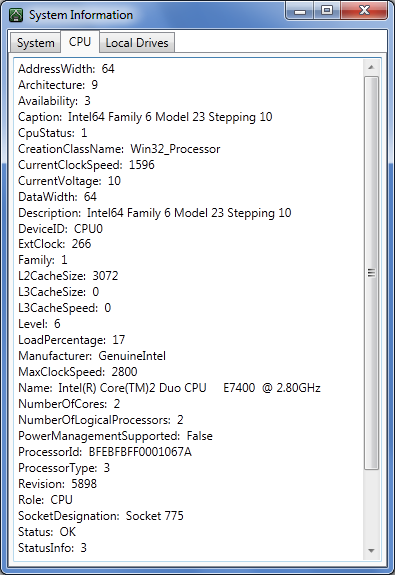Click the Description line with Intel64 Family
395x575 pixels.
click(155, 213)
